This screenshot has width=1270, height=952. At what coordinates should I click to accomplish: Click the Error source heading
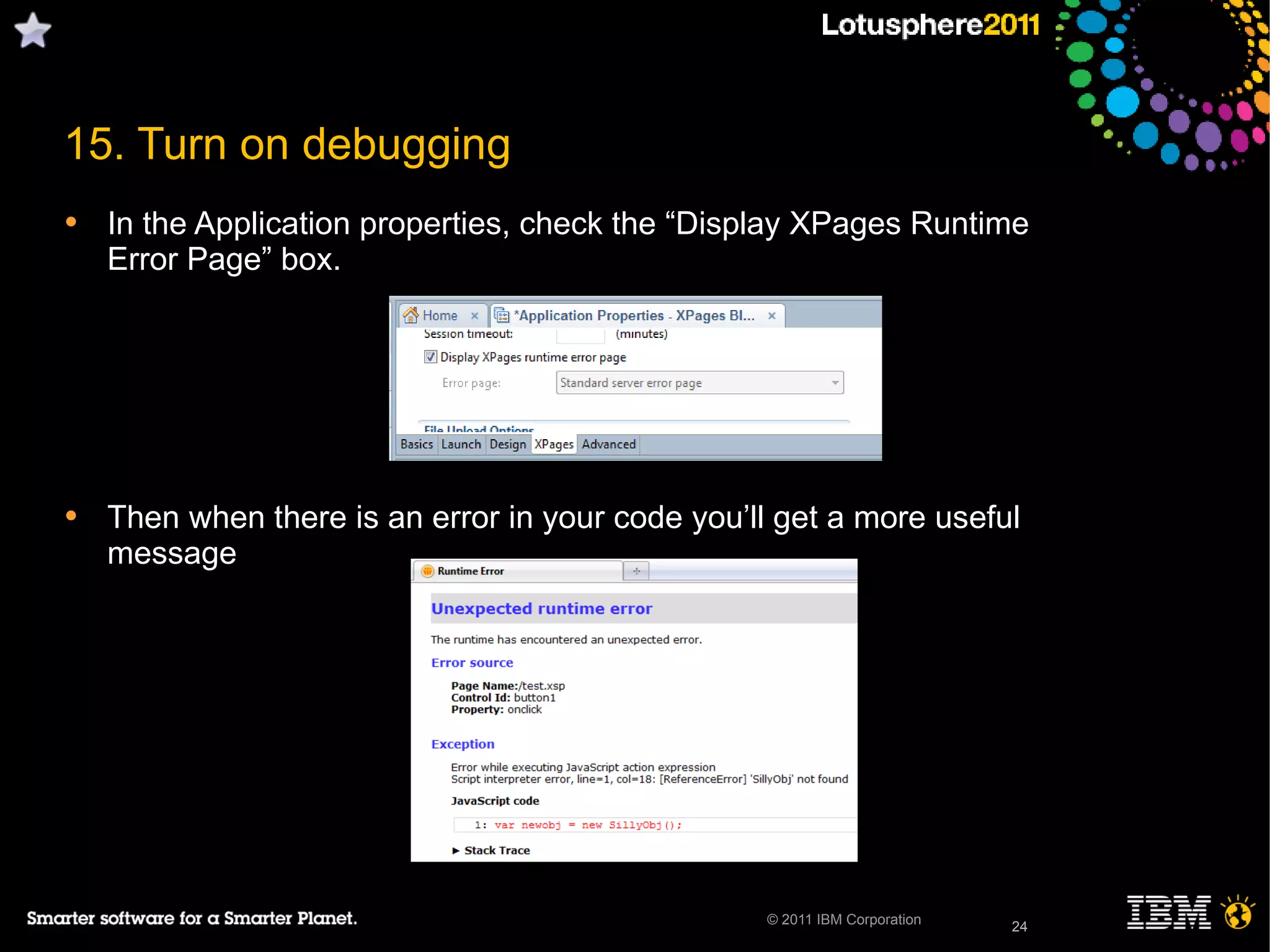(472, 662)
